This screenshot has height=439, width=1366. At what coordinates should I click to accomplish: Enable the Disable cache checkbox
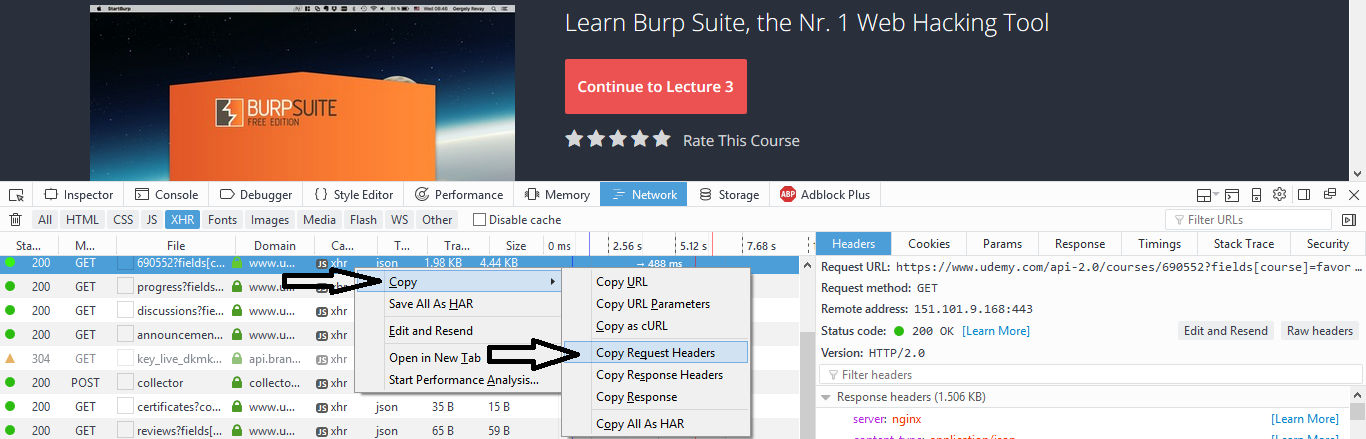(x=479, y=220)
